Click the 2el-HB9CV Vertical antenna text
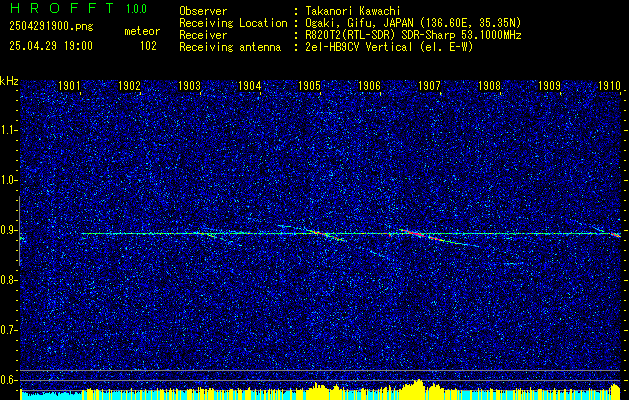 pyautogui.click(x=389, y=47)
